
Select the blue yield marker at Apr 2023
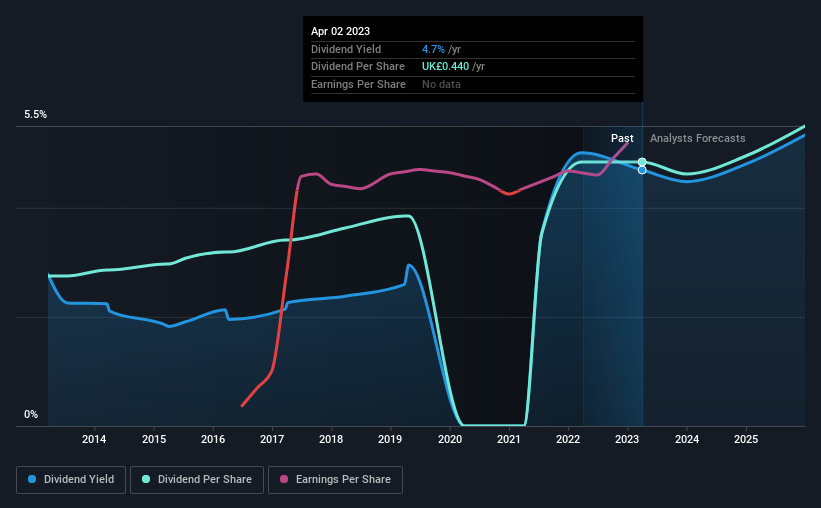(x=642, y=170)
